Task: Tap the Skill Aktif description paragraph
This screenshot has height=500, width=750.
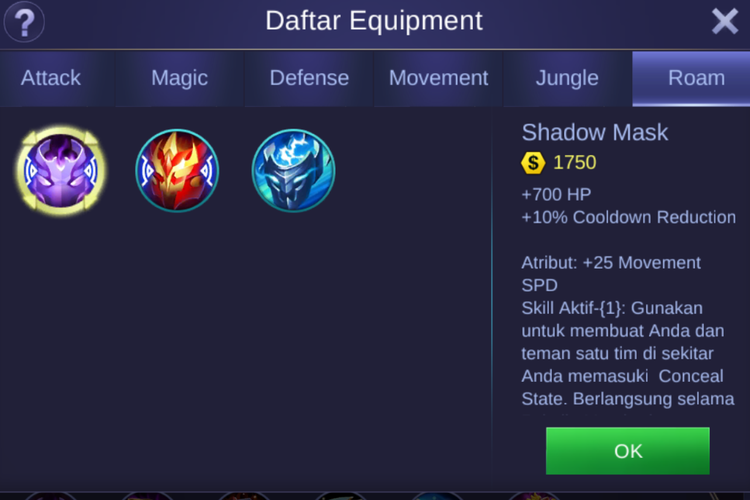Action: tap(628, 353)
